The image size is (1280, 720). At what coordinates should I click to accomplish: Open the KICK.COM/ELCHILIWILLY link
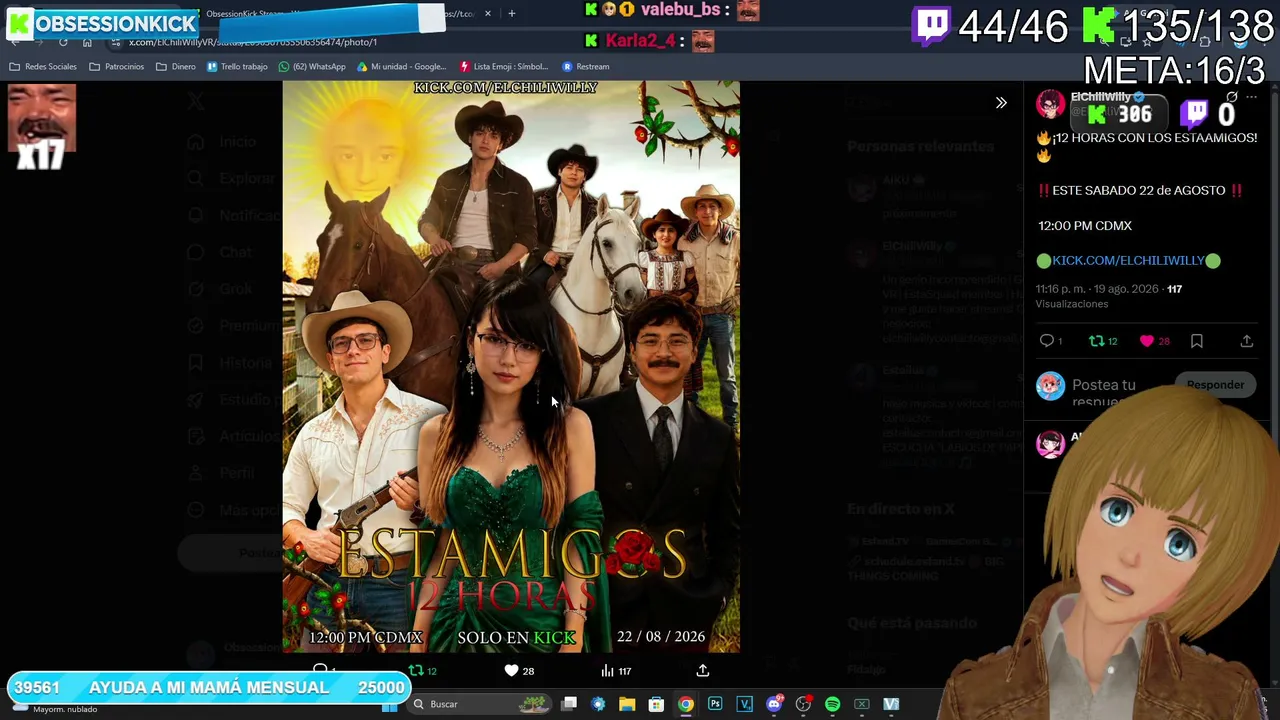pyautogui.click(x=1128, y=260)
